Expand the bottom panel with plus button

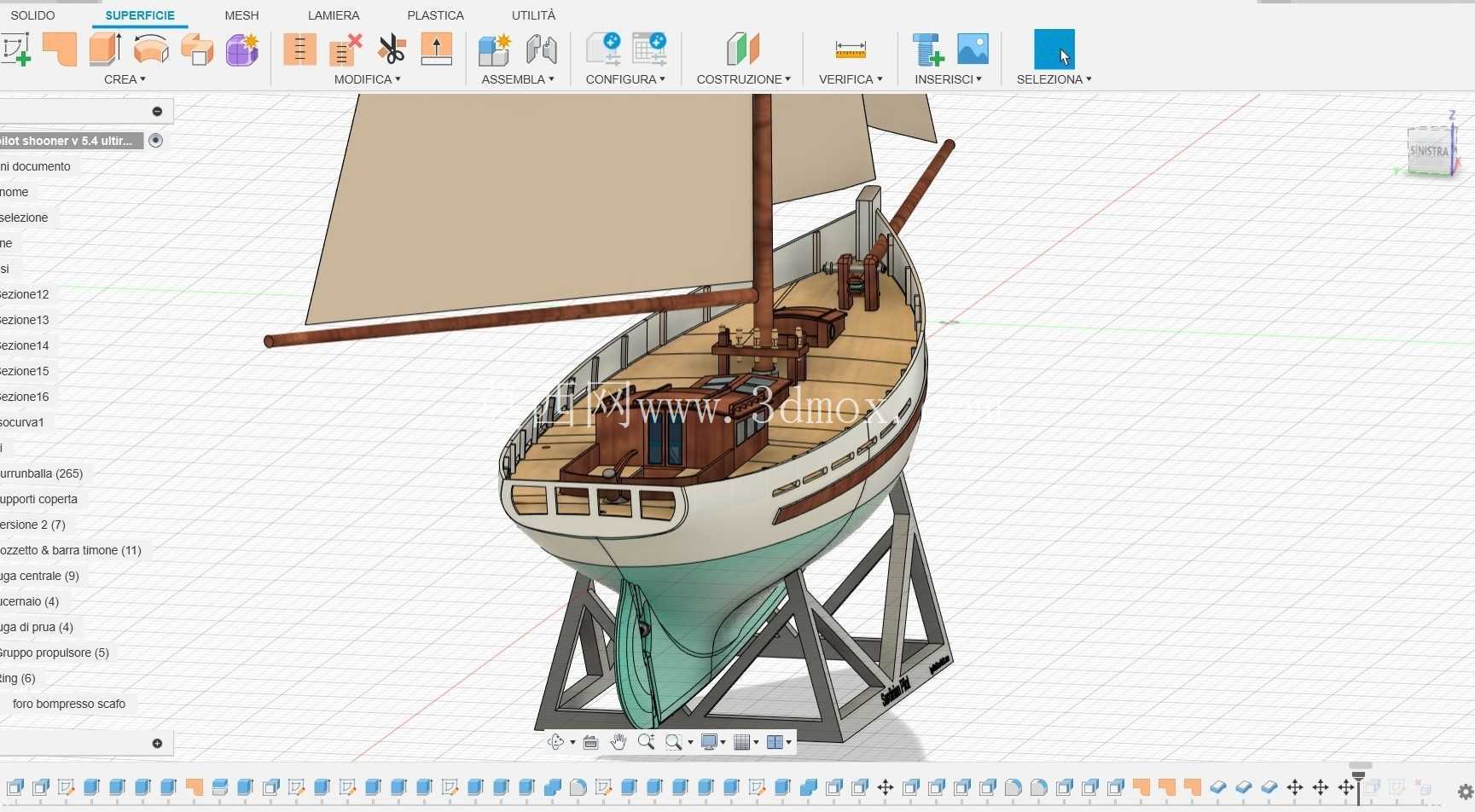pos(157,744)
